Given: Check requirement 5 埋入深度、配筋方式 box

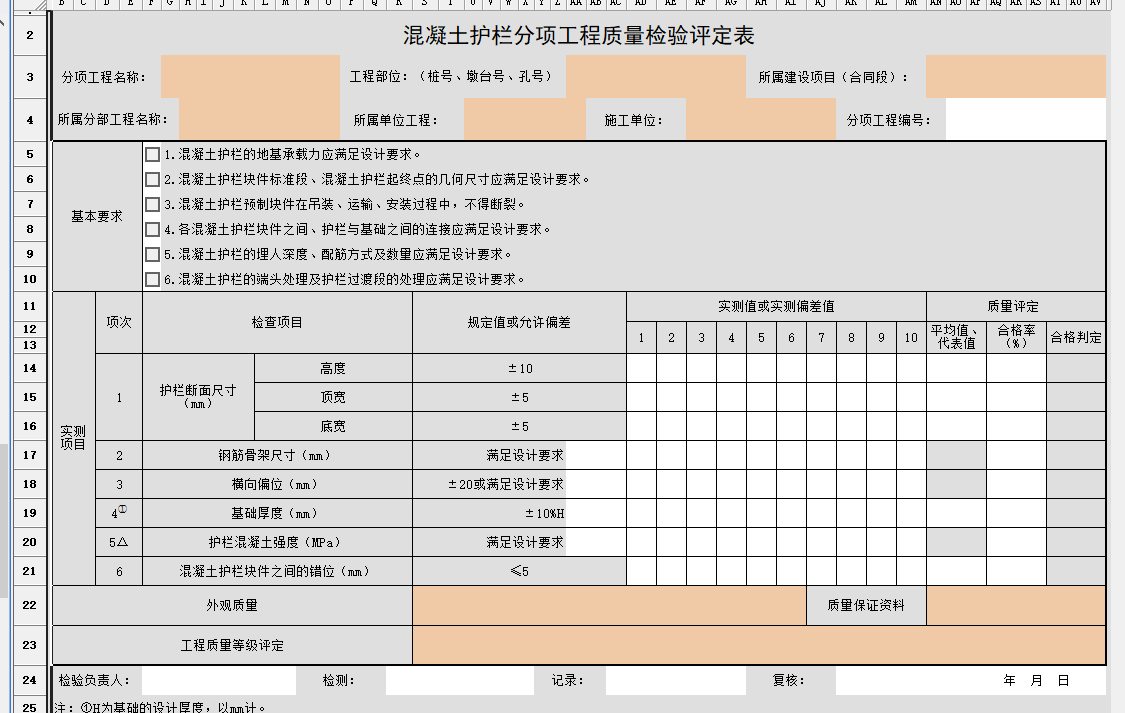Looking at the screenshot, I should click(x=152, y=254).
